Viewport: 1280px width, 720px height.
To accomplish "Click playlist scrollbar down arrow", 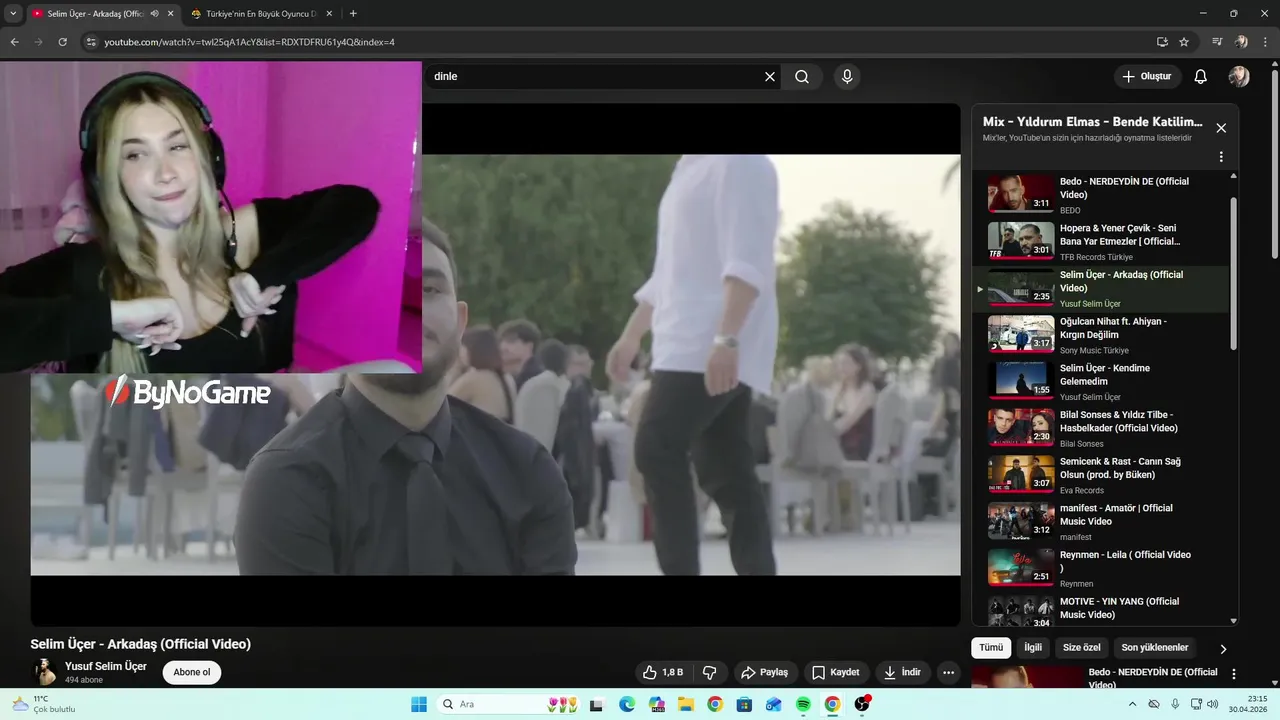I will pos(1233,621).
